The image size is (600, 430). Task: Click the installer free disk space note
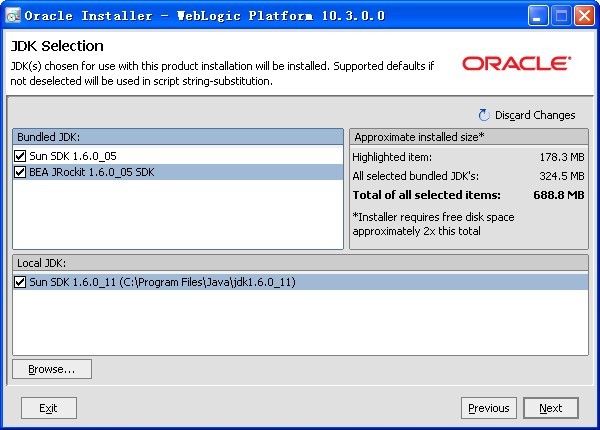point(433,224)
